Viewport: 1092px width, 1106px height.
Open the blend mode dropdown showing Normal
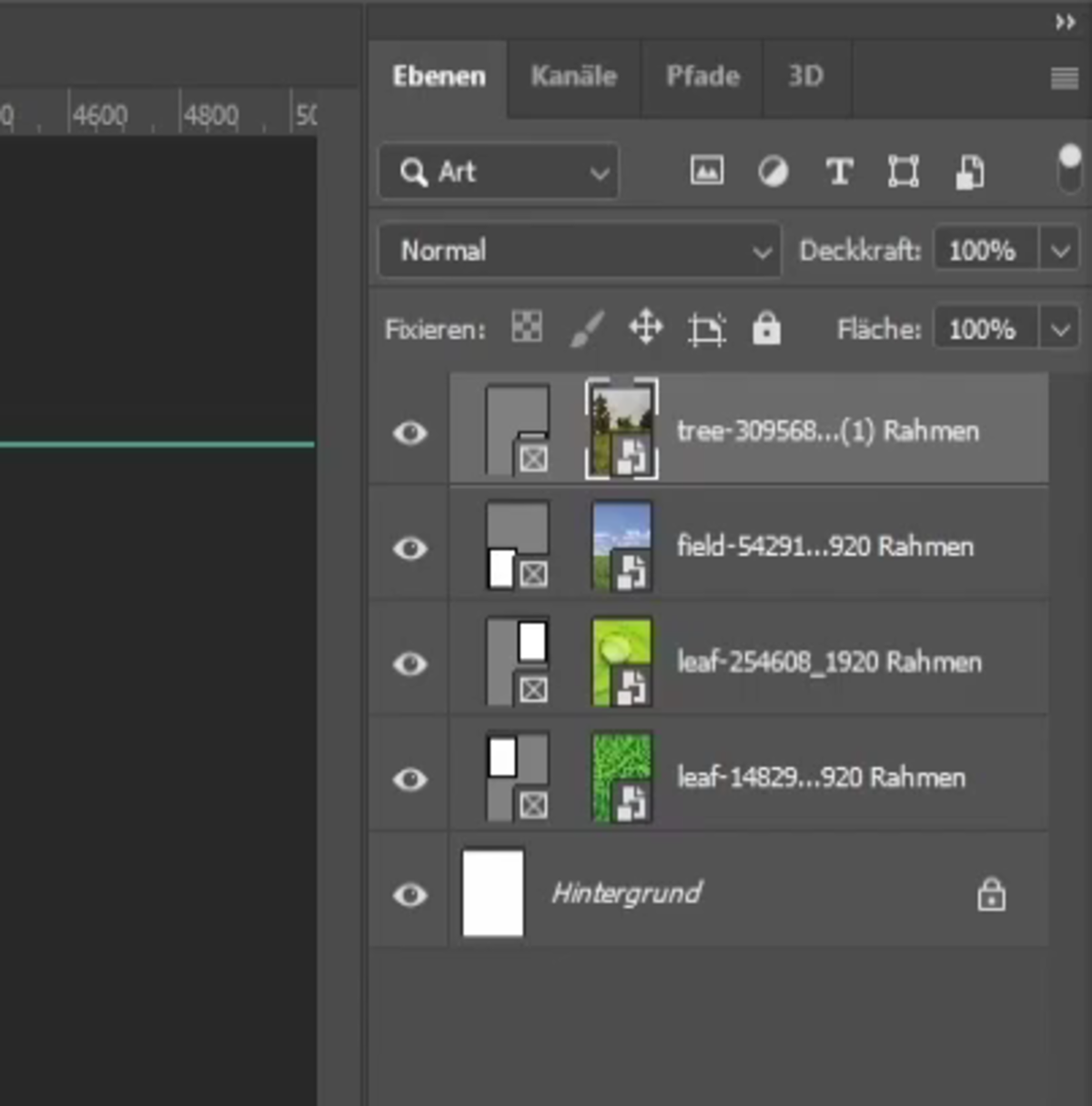(x=579, y=250)
